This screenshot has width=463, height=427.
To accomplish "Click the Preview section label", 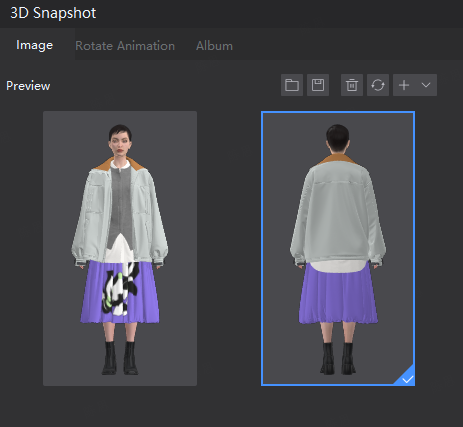I will [x=28, y=86].
